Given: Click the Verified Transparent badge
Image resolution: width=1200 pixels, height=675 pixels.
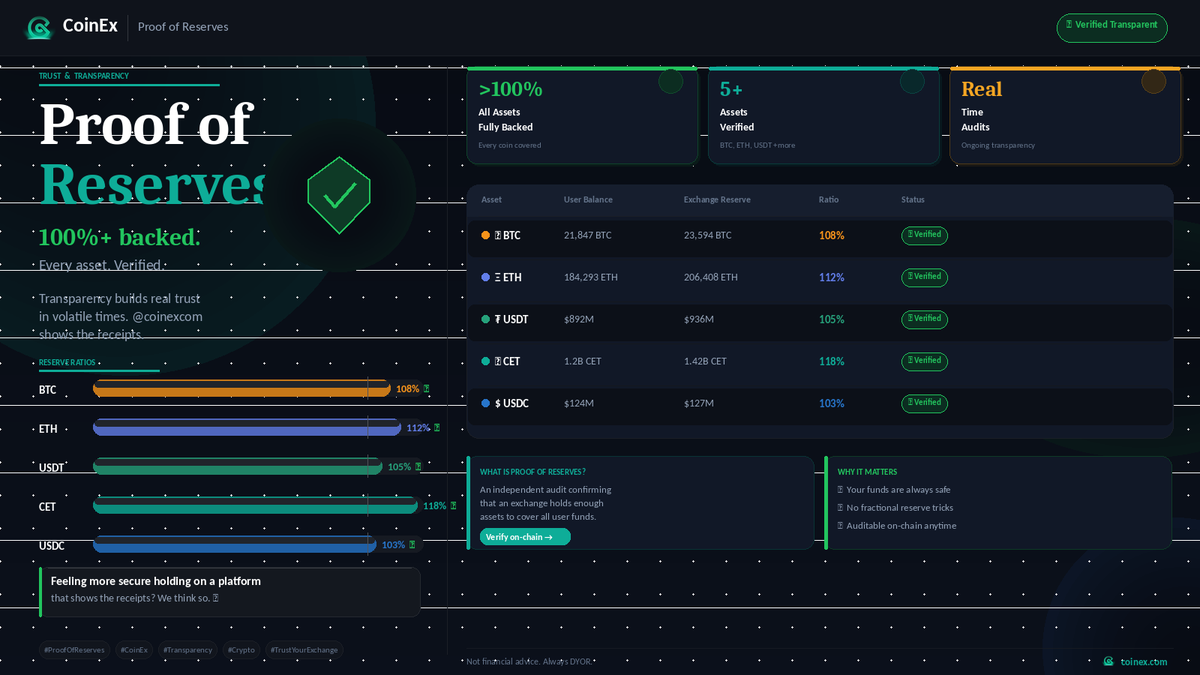Looking at the screenshot, I should [x=1111, y=27].
